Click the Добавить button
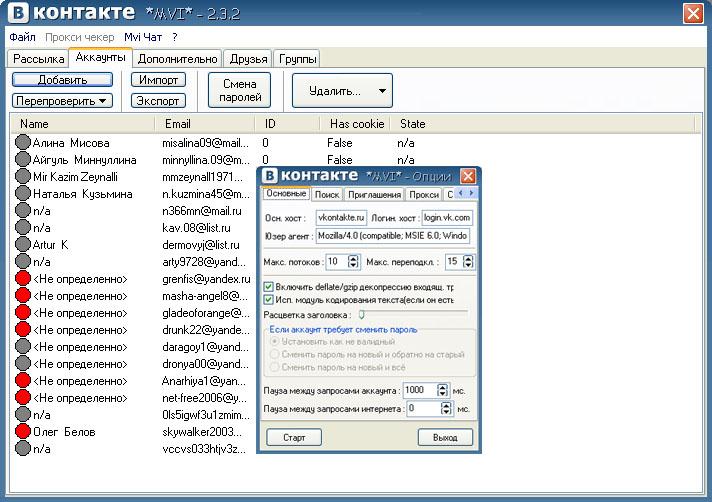The width and height of the screenshot is (712, 502). [62, 80]
